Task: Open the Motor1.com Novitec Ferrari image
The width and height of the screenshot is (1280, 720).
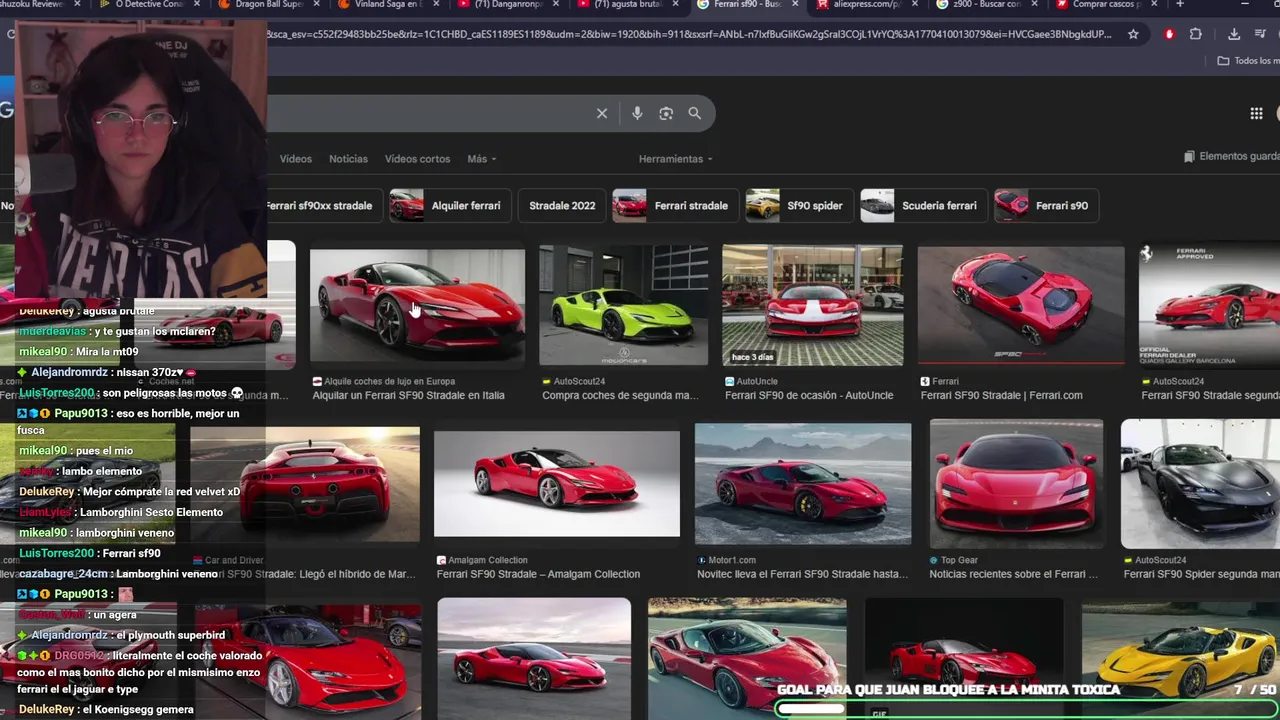Action: coord(803,484)
